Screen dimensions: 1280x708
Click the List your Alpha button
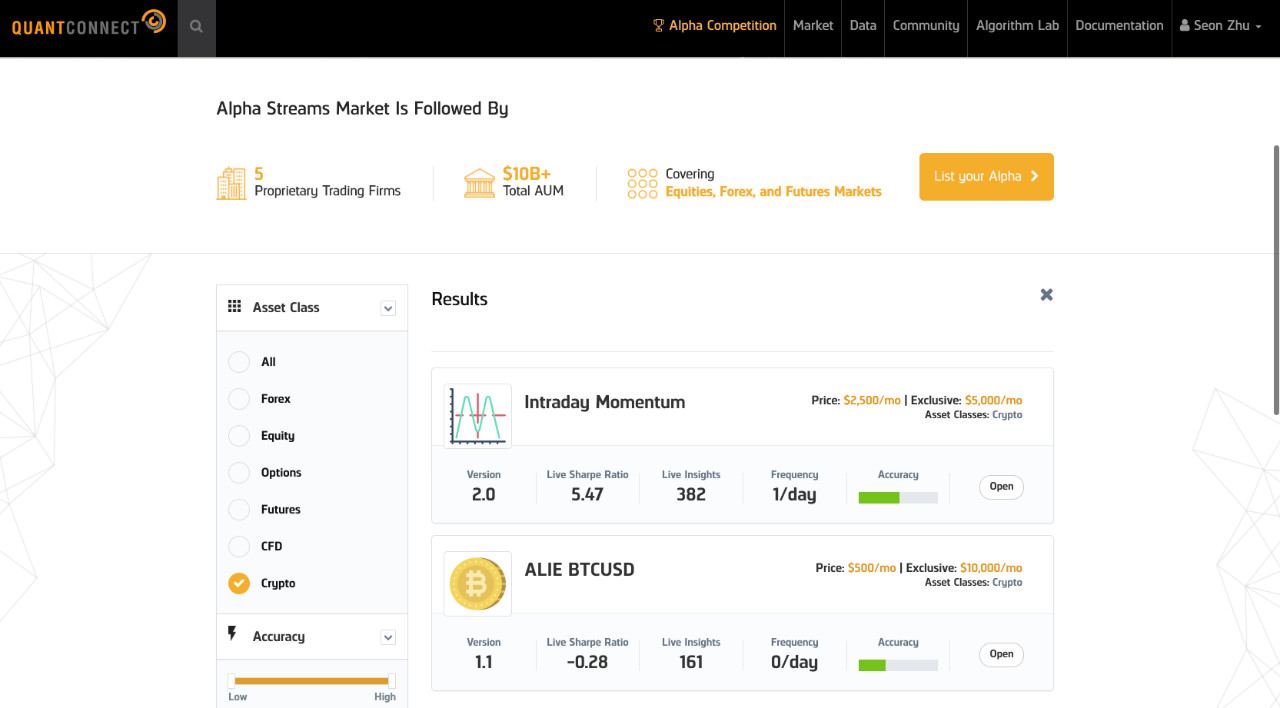pyautogui.click(x=986, y=176)
